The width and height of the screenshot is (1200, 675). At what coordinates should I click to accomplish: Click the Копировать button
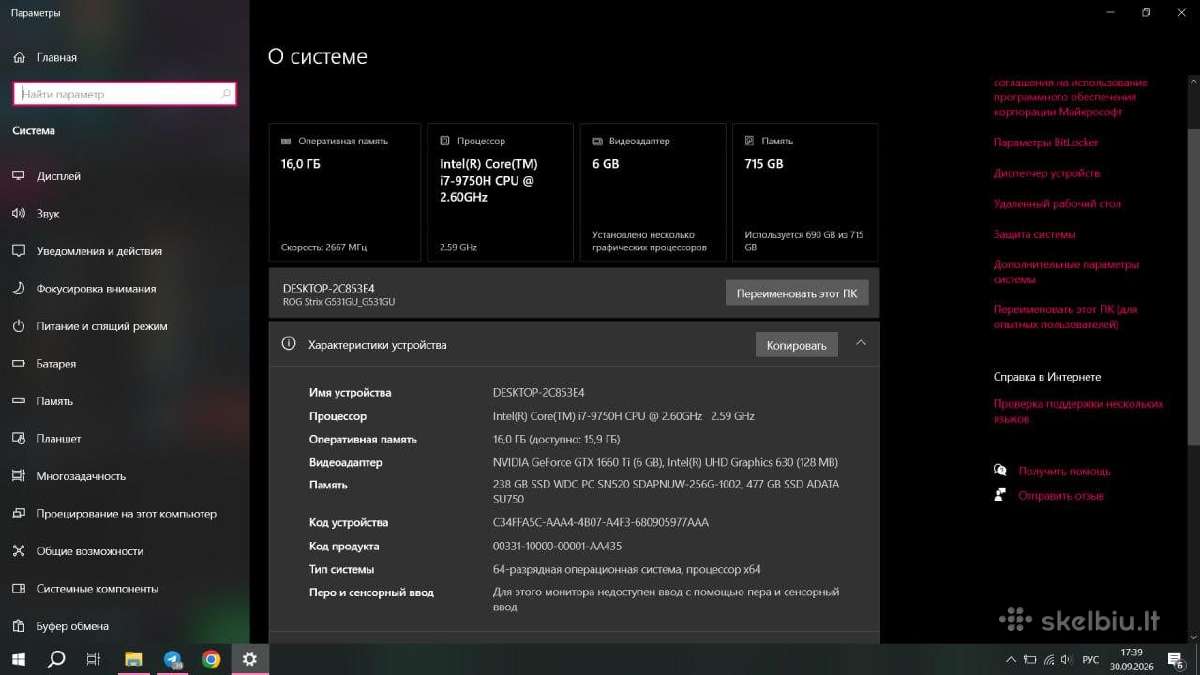(x=796, y=345)
